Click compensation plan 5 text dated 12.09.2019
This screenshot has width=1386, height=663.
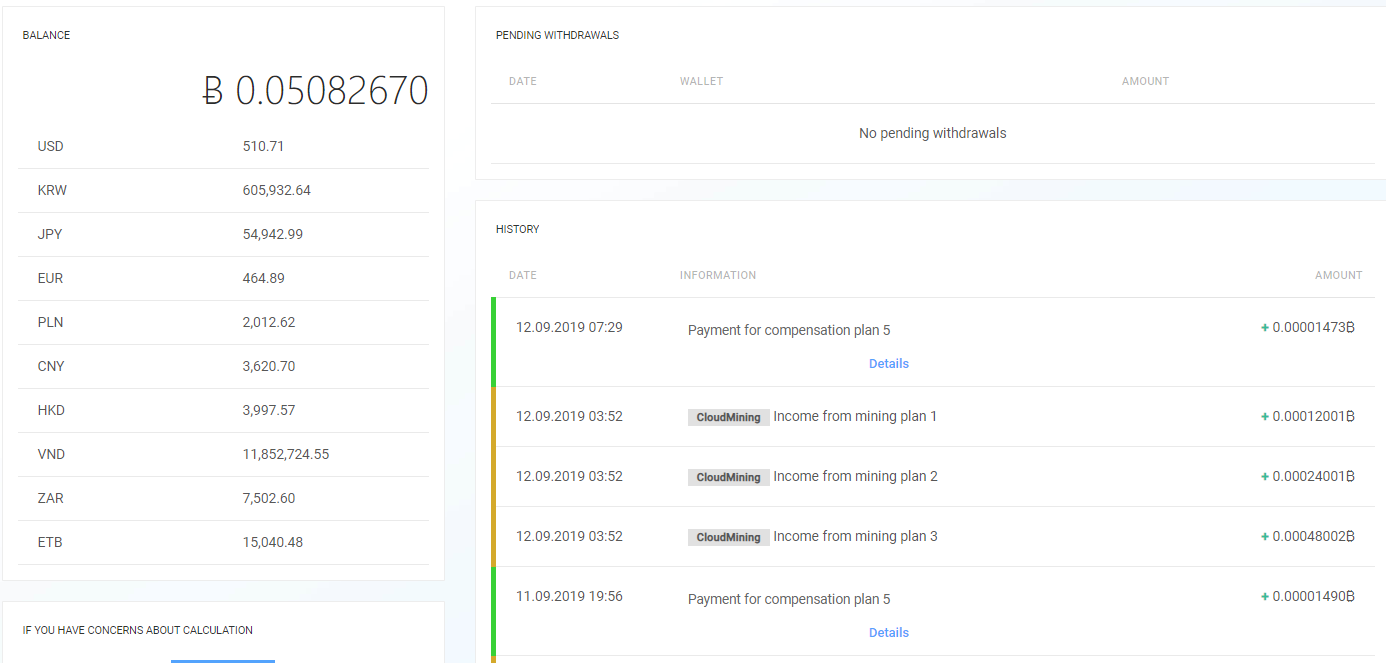pyautogui.click(x=789, y=330)
